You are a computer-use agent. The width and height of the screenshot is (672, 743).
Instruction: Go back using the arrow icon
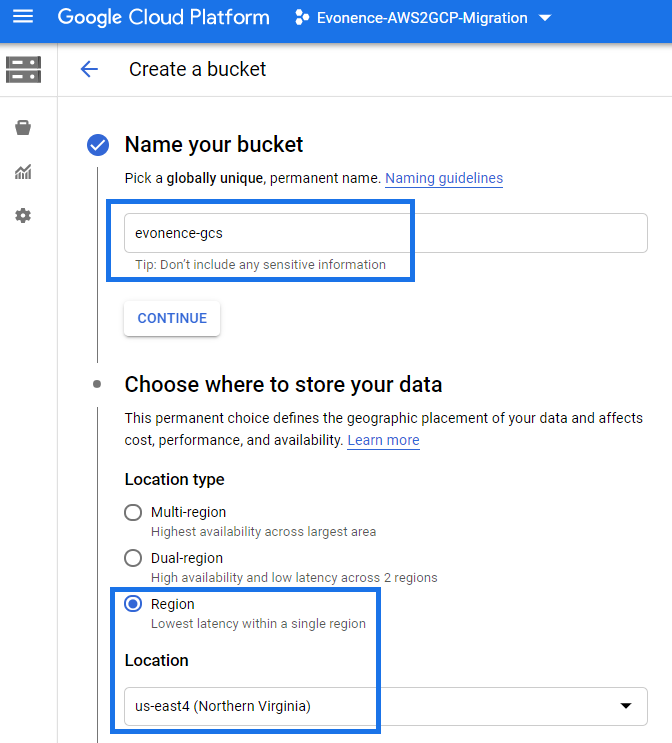point(89,69)
